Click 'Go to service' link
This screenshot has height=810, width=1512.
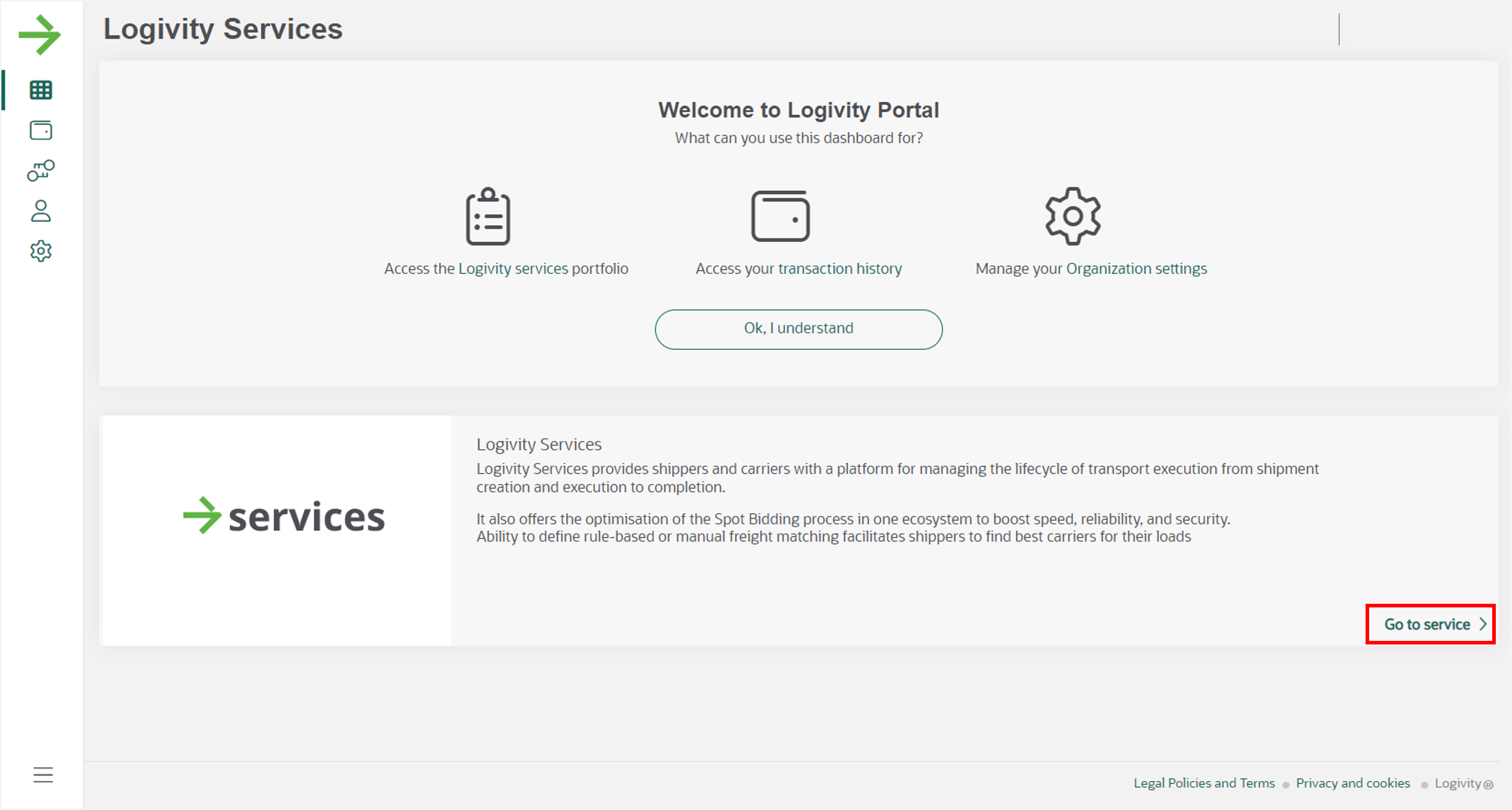tap(1427, 624)
